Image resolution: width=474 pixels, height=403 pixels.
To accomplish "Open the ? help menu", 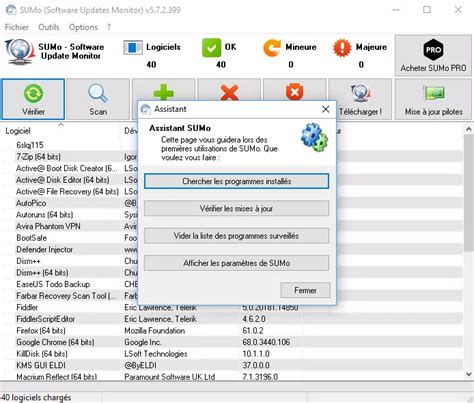I will pos(109,27).
